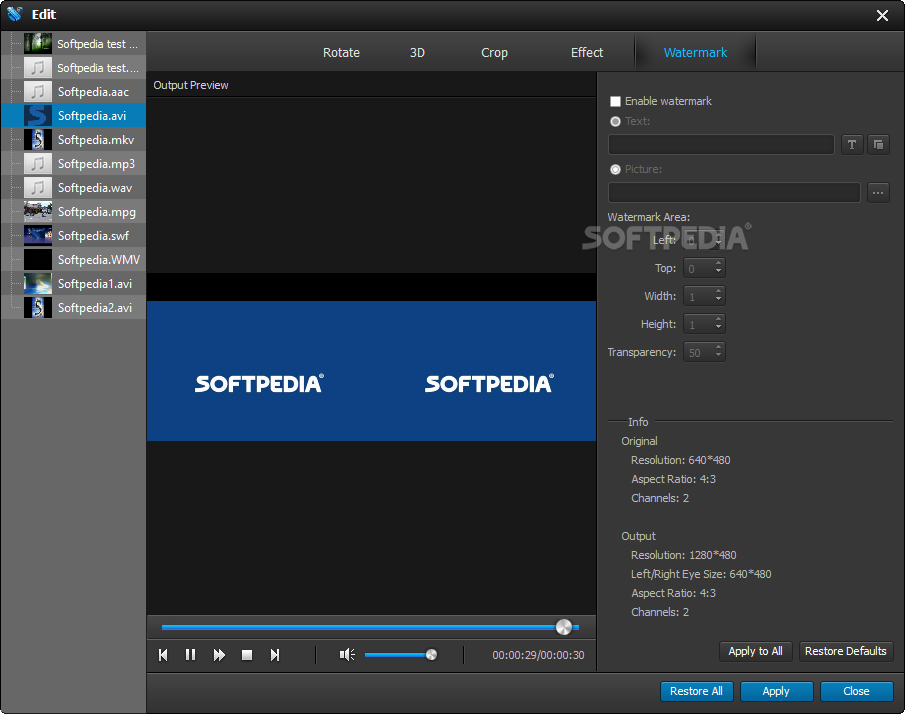The image size is (905, 714).
Task: Click the Close button
Action: 856,691
